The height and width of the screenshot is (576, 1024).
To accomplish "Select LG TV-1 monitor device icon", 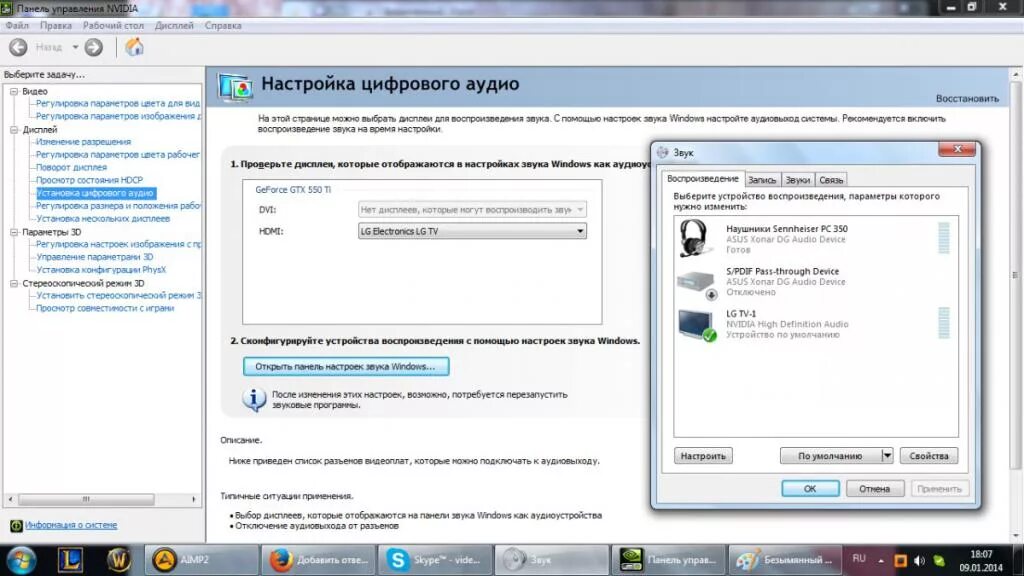I will (x=697, y=325).
